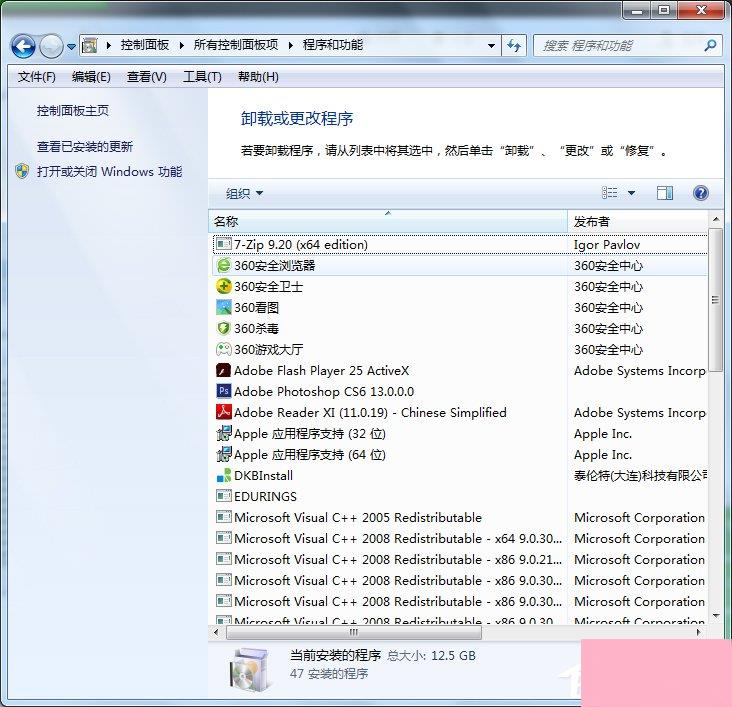Select the 360杀毒 shield icon
Screen dimensions: 732x707
point(224,328)
